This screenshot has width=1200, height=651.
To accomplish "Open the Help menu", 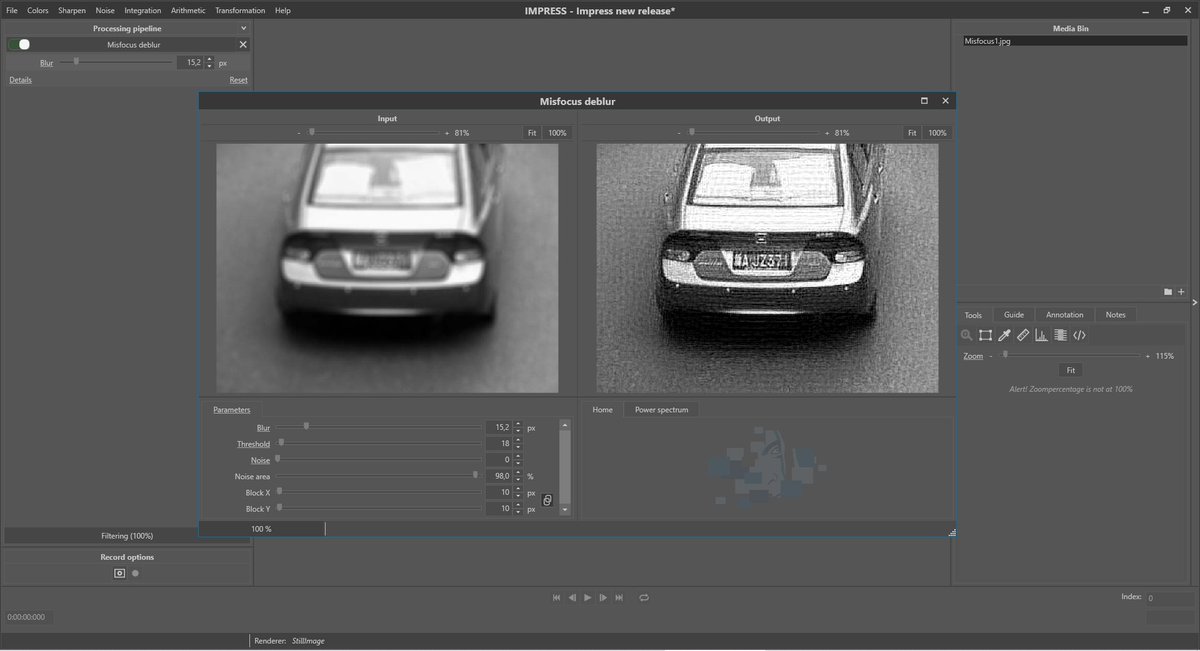I will click(x=283, y=10).
